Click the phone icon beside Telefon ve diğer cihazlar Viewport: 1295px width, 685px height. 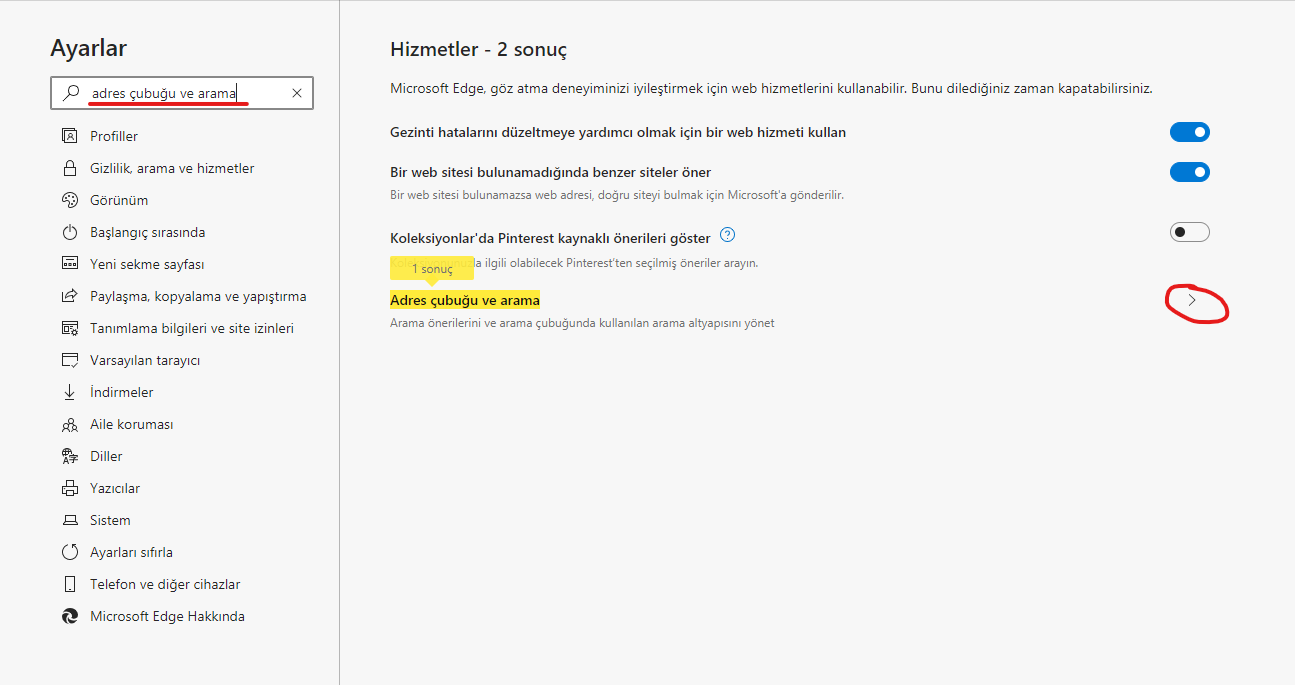70,584
